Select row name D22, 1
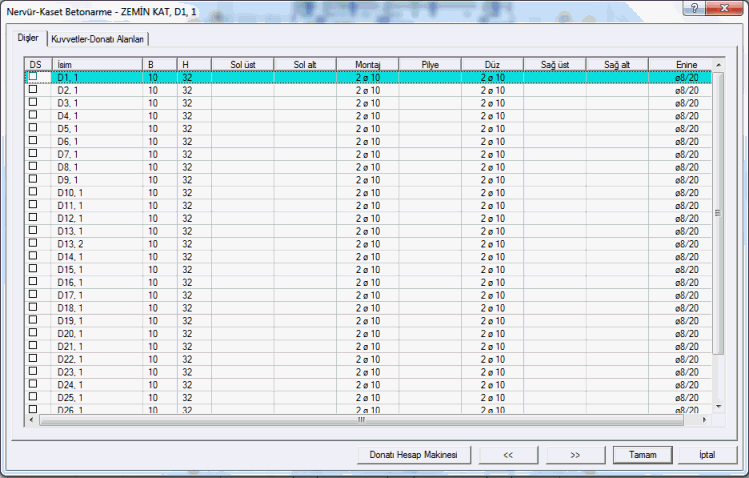The width and height of the screenshot is (749, 478). 70,359
